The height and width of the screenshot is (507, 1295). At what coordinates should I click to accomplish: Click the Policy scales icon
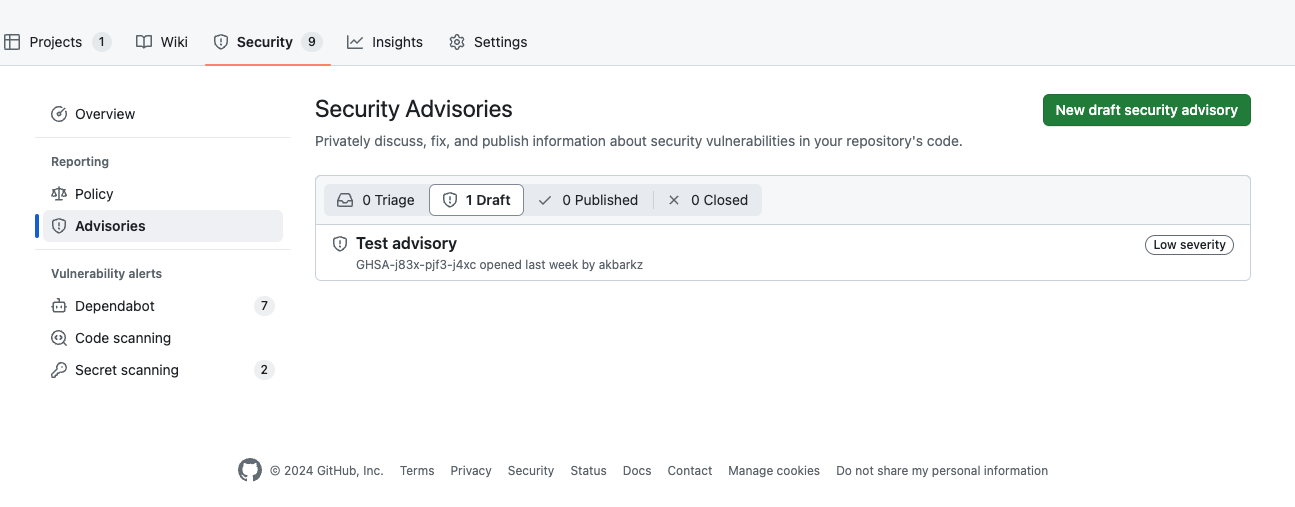[59, 194]
